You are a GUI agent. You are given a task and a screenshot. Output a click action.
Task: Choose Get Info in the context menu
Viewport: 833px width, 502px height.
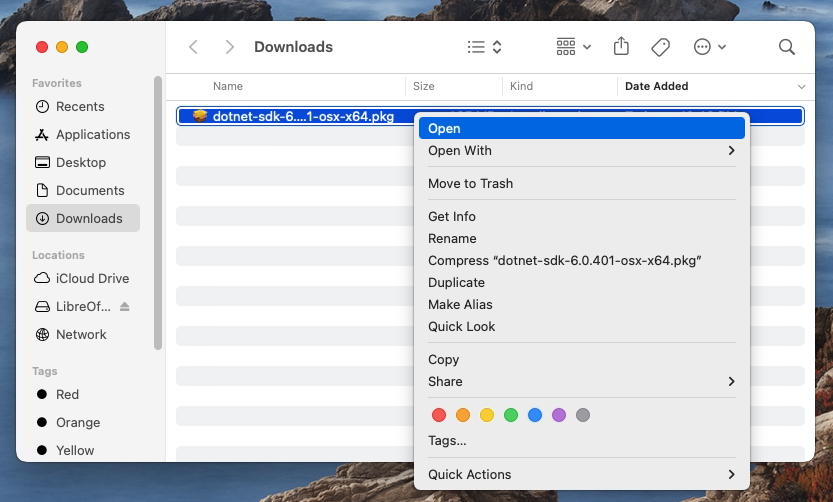582,217
